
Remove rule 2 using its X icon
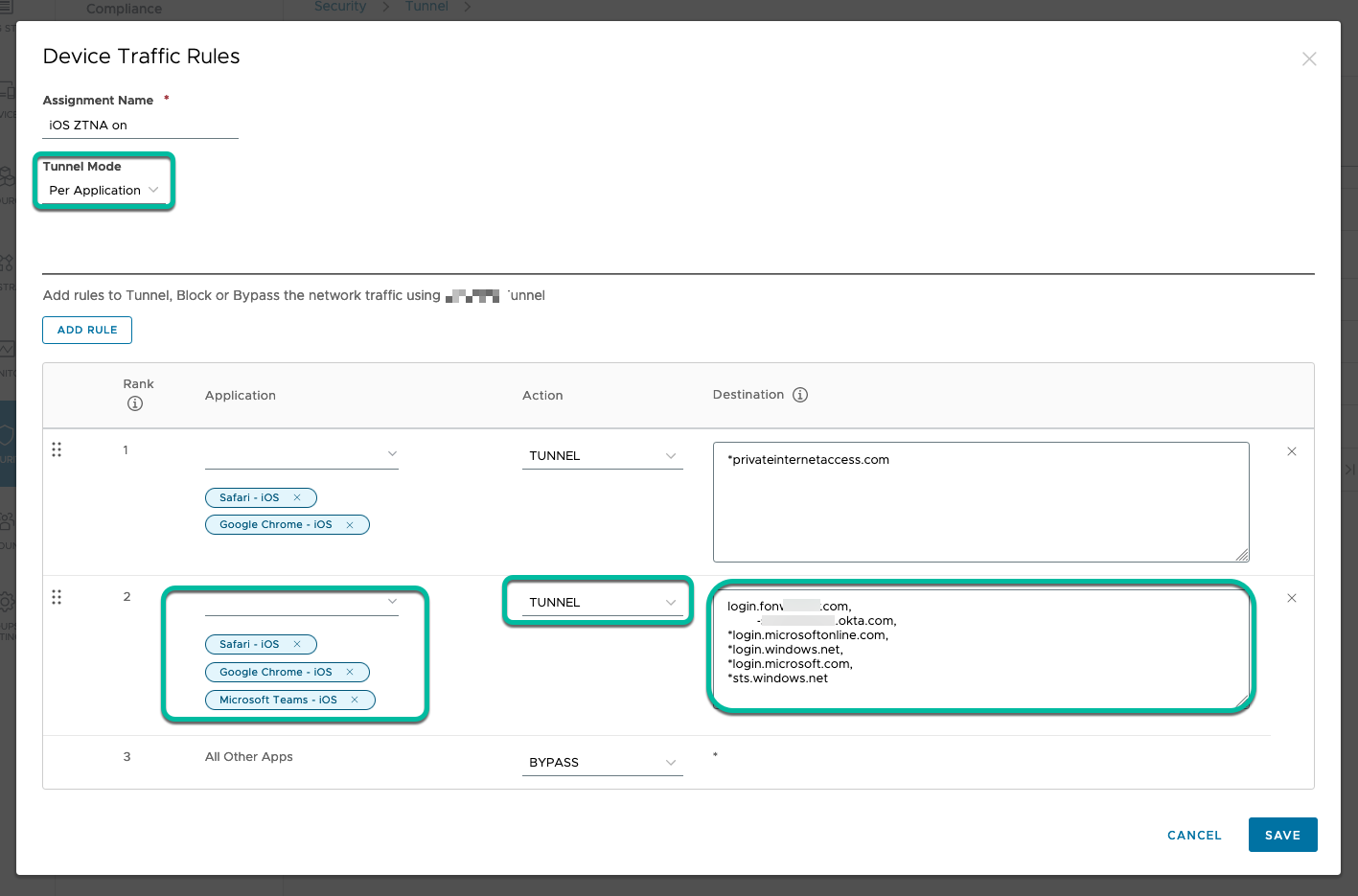(x=1292, y=597)
